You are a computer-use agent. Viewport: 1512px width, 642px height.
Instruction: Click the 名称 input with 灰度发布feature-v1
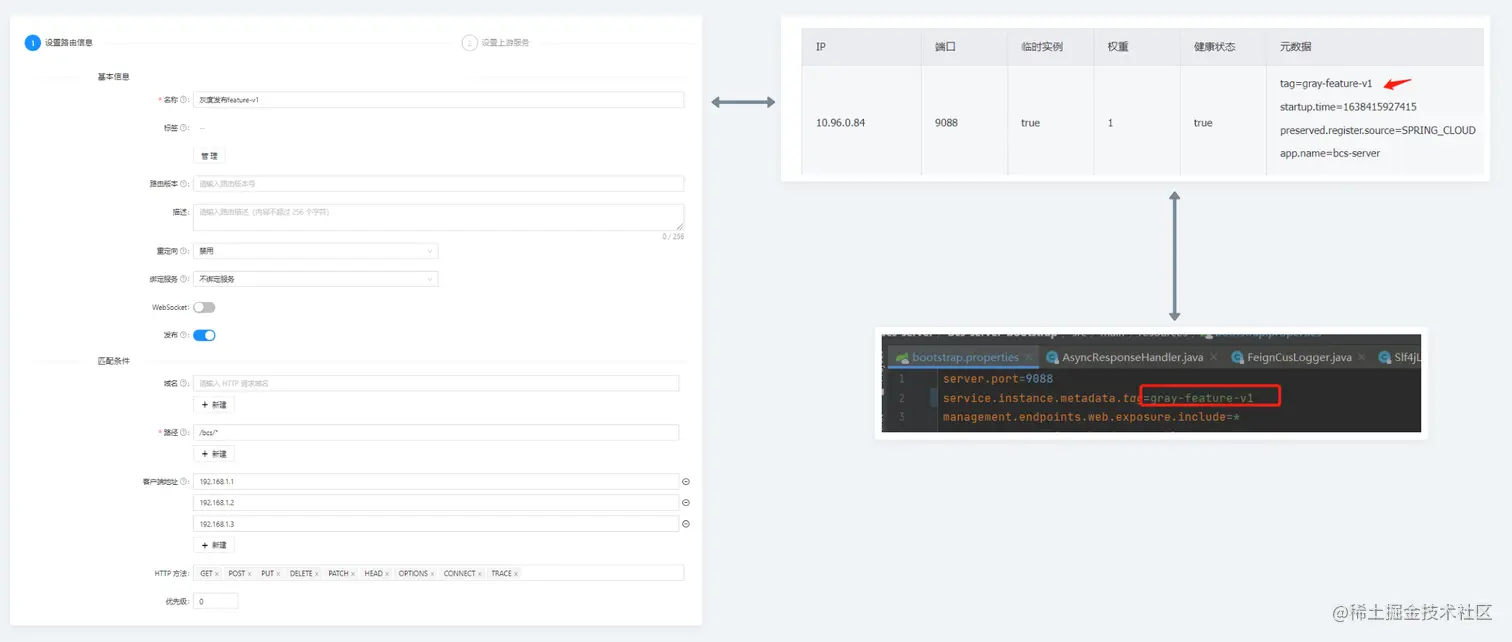coord(438,100)
